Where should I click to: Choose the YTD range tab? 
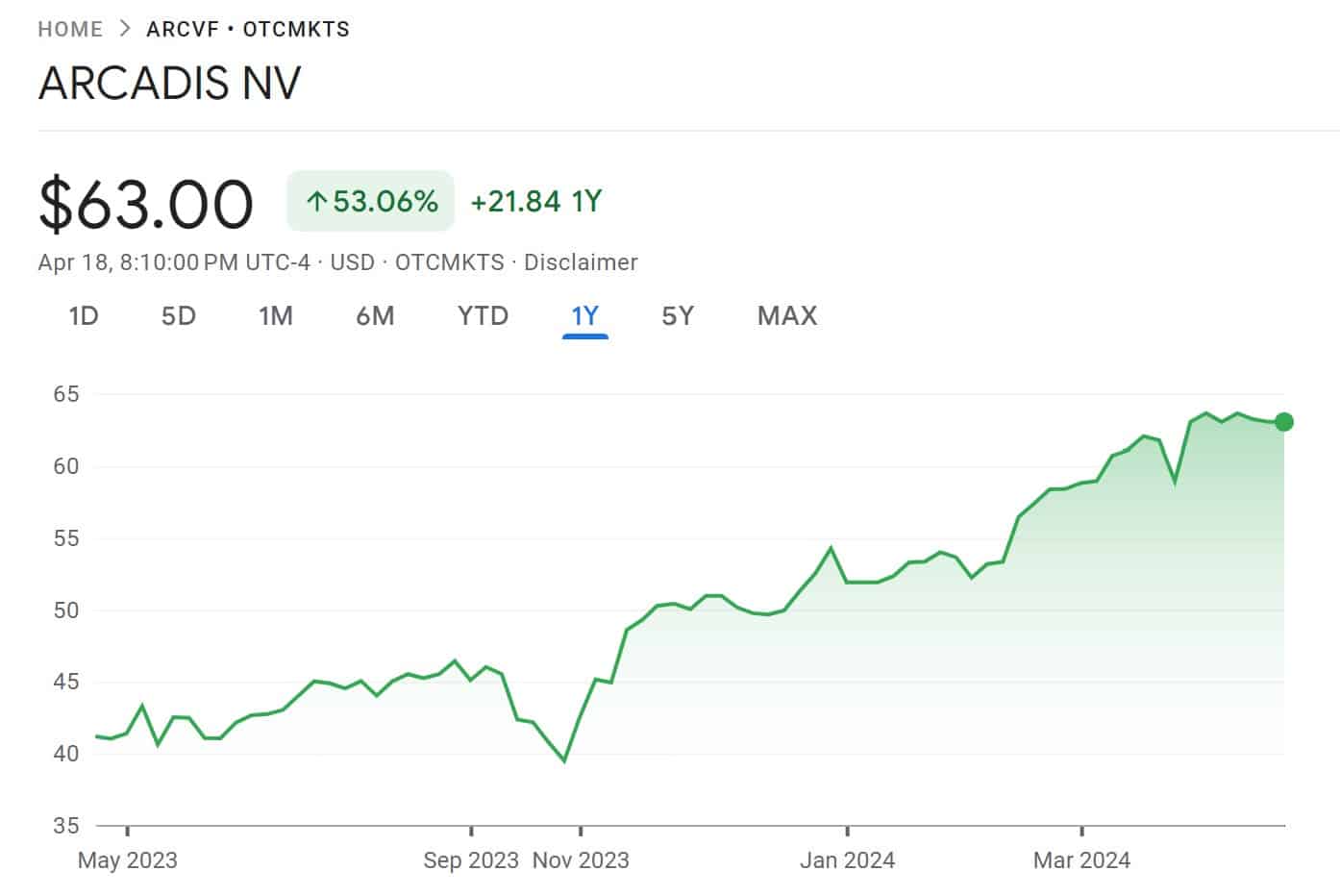(483, 315)
